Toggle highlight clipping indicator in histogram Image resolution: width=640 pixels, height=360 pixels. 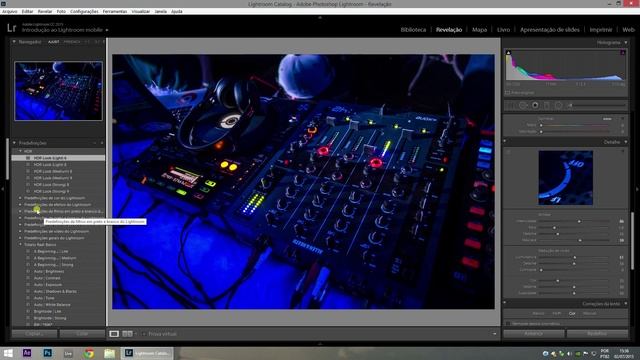coord(622,53)
